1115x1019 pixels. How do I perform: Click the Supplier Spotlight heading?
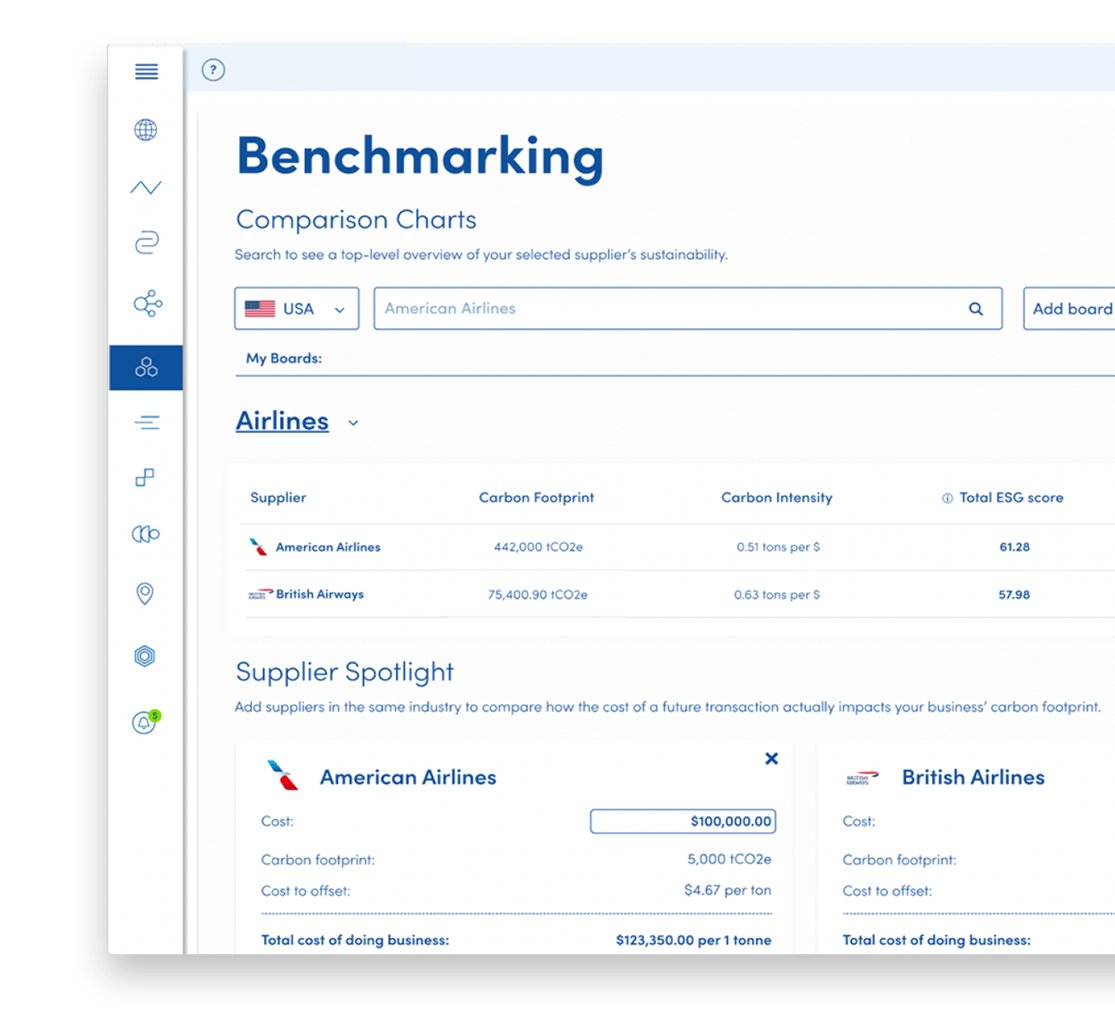(x=345, y=672)
